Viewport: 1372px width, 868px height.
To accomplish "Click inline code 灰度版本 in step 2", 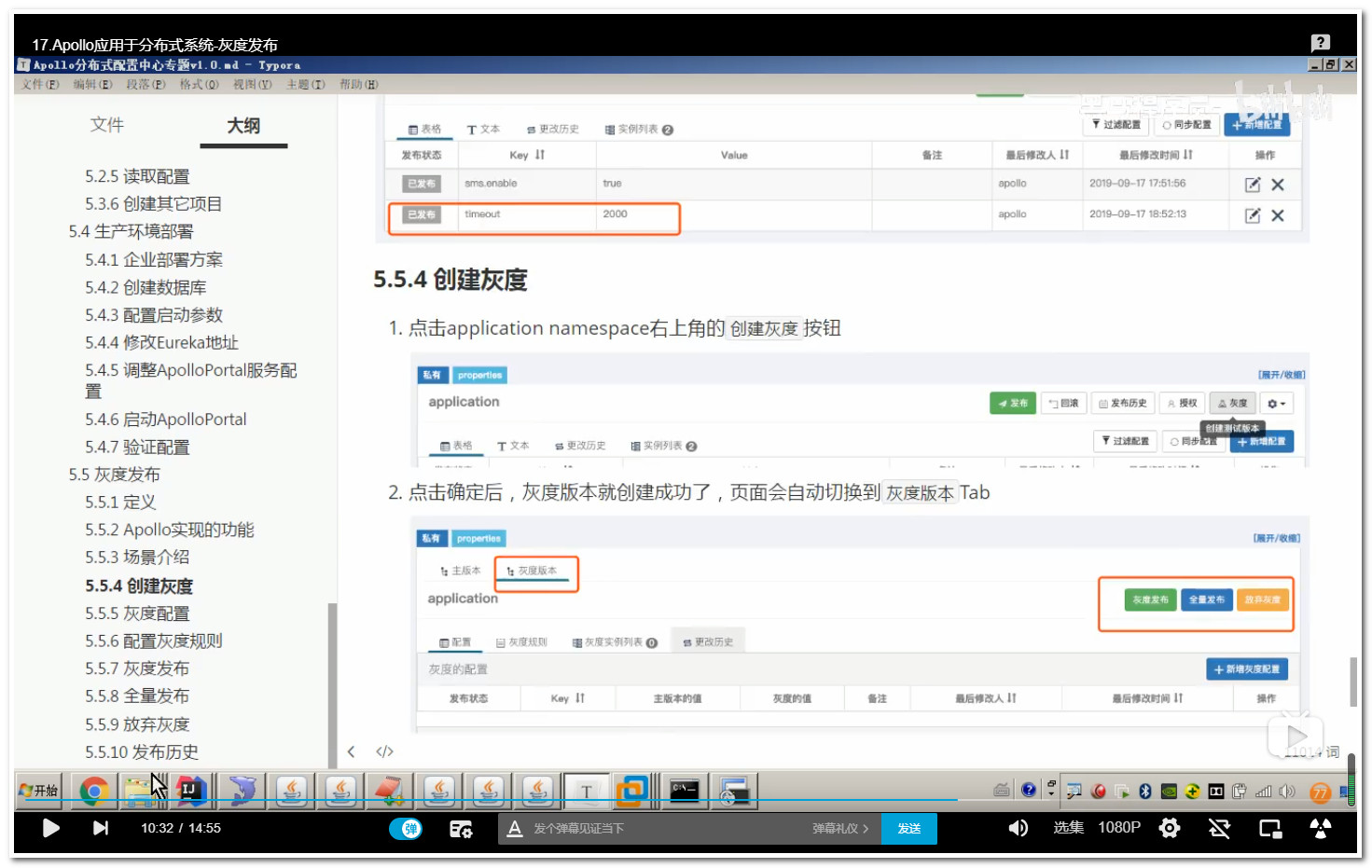I will (920, 492).
